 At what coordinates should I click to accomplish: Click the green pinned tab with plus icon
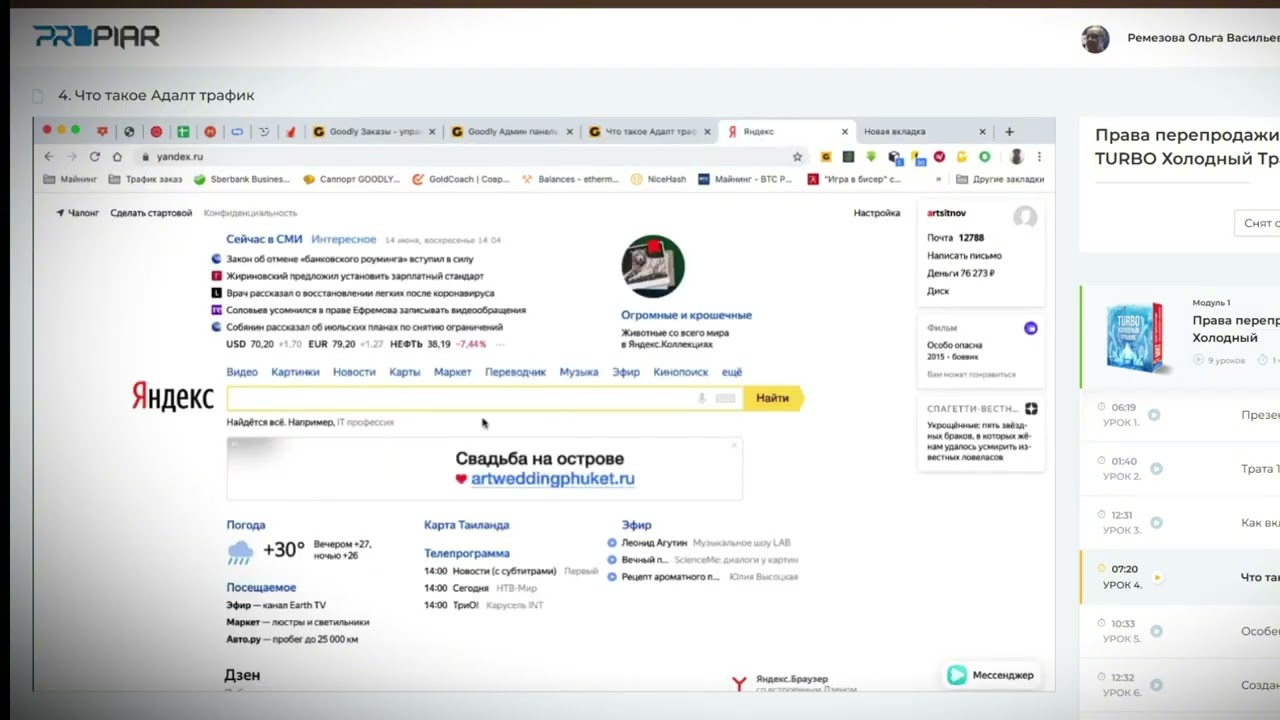(x=183, y=131)
